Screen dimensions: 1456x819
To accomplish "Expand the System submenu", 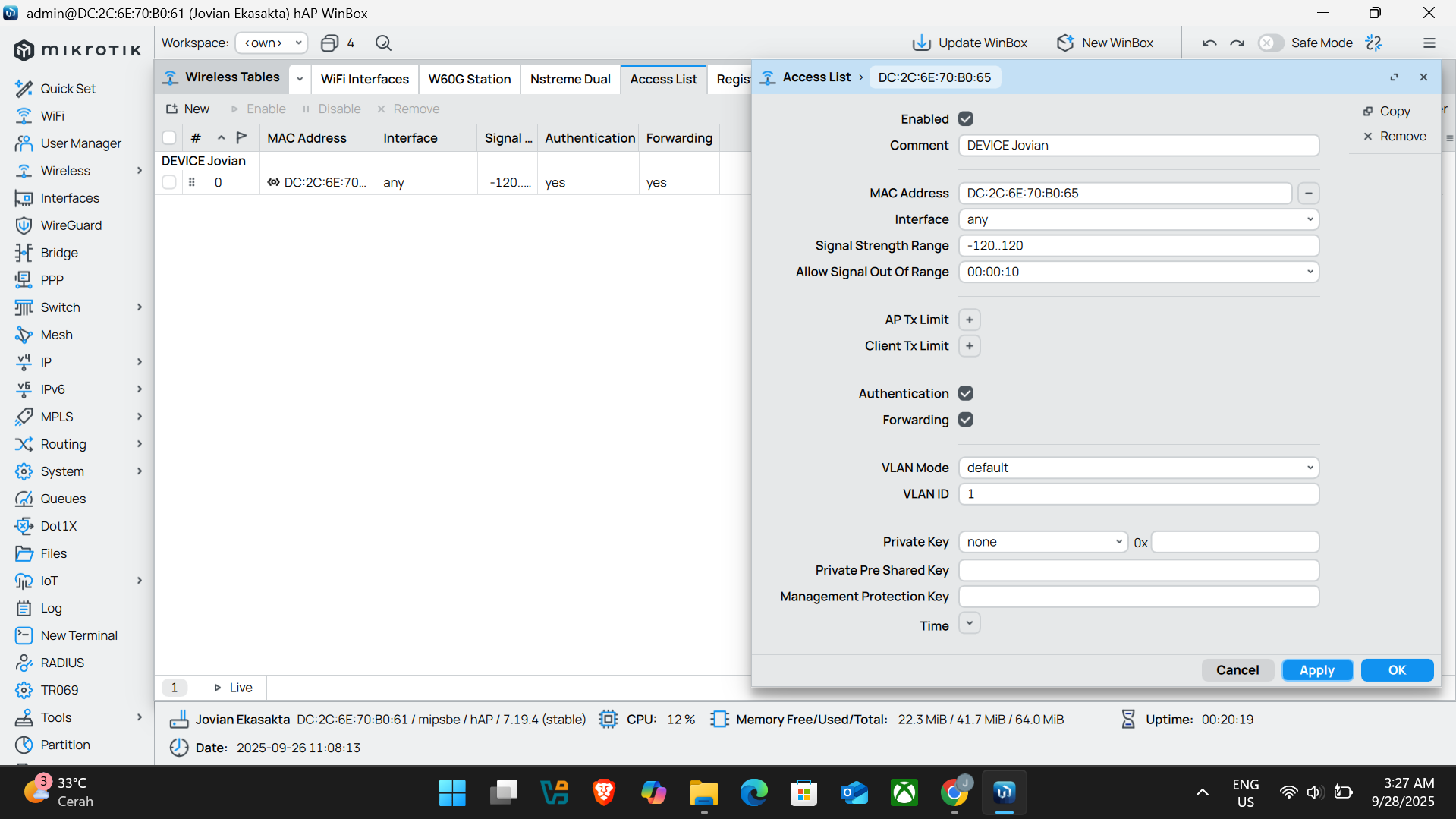I will (140, 471).
